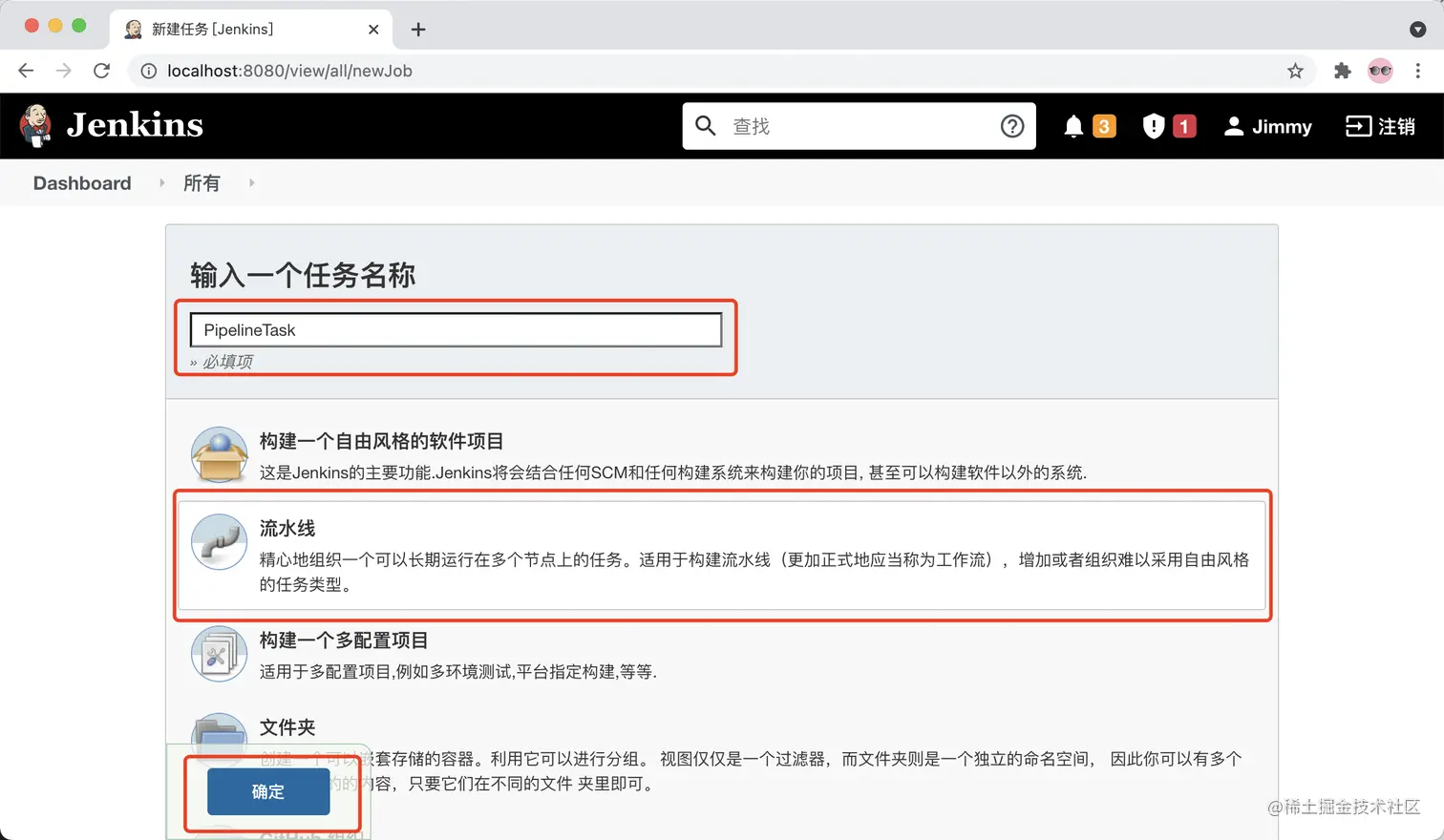This screenshot has width=1444, height=840.
Task: Open a new browser tab
Action: 418,30
